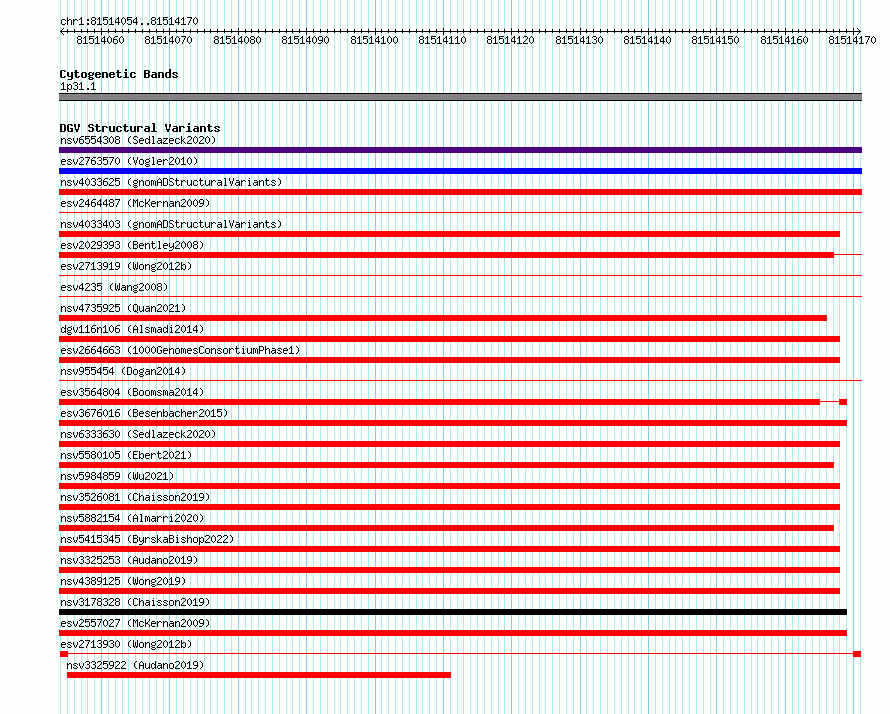Click the nsv6554308 (Sedlazeck2020) label
This screenshot has width=890, height=714.
138,140
